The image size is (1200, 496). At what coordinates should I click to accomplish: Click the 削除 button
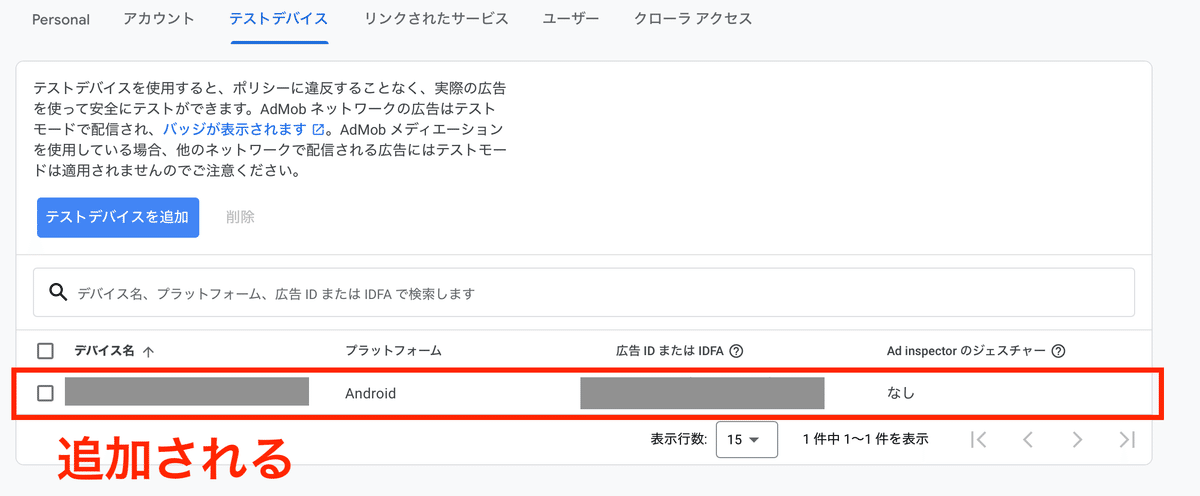click(x=240, y=217)
